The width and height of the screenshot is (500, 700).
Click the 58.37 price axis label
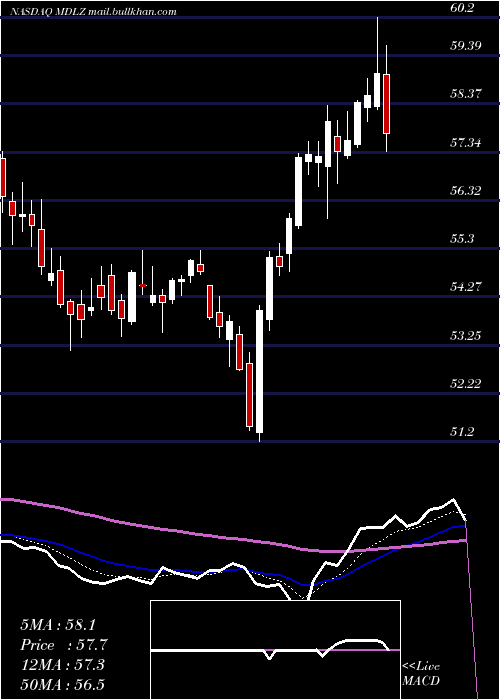(466, 93)
